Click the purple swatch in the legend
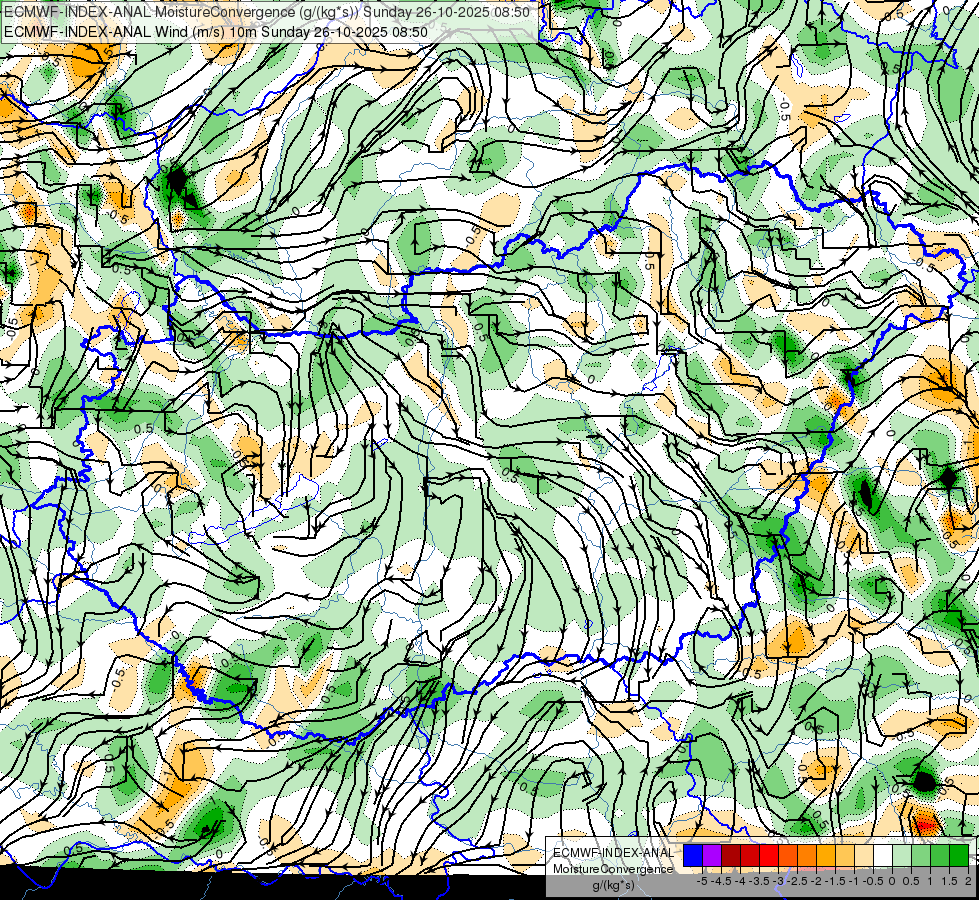 (x=712, y=855)
